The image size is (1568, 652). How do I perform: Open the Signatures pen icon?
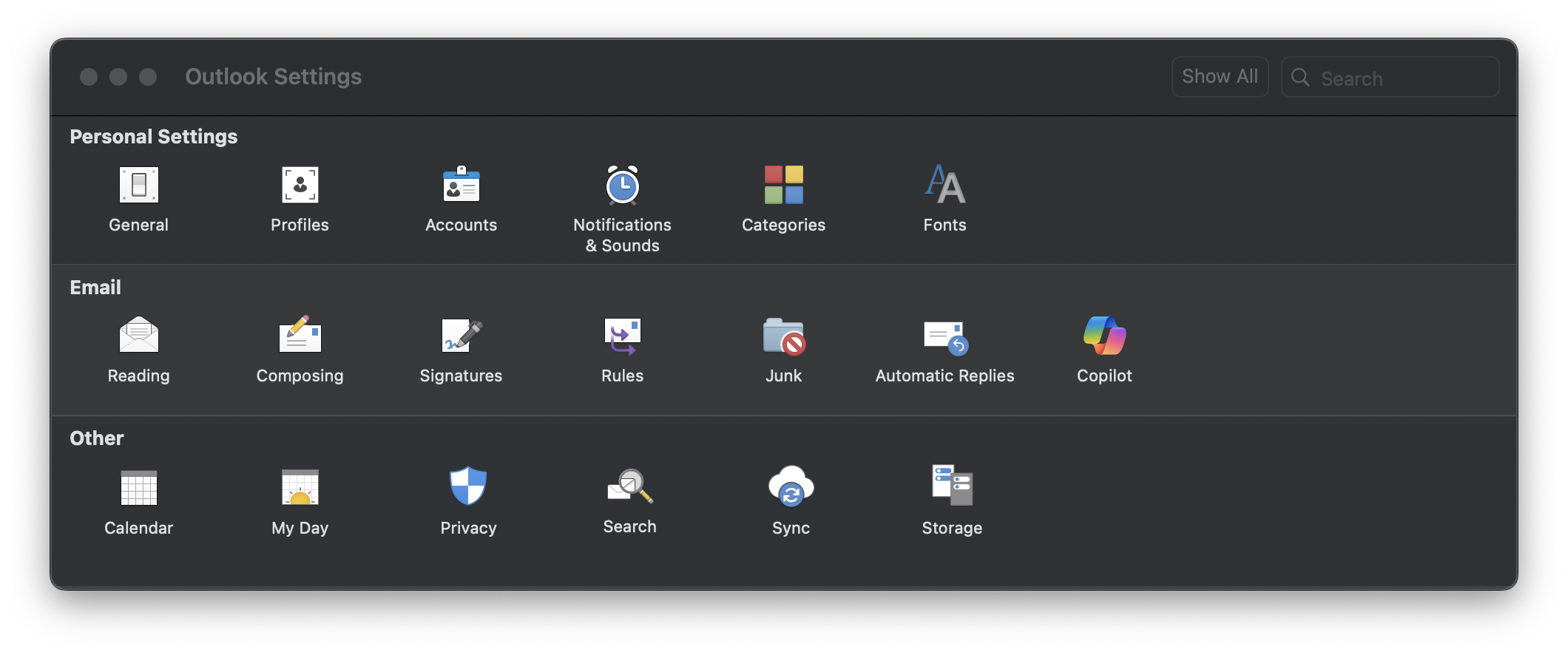pos(462,336)
